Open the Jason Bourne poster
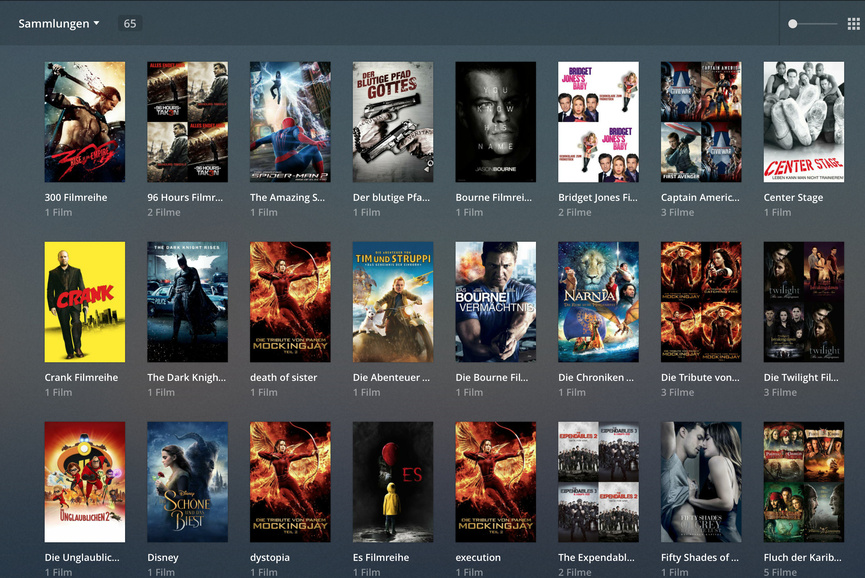Viewport: 865px width, 578px height. [x=495, y=122]
